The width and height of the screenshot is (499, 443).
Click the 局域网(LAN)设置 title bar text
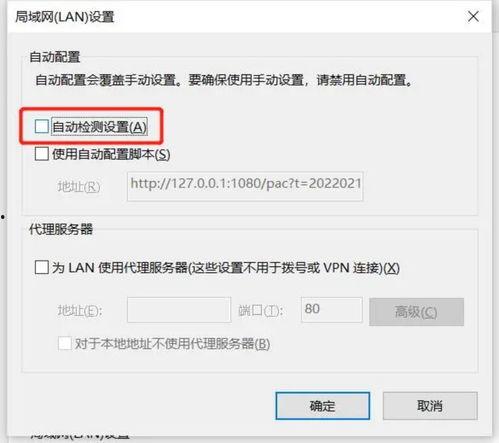click(x=65, y=17)
